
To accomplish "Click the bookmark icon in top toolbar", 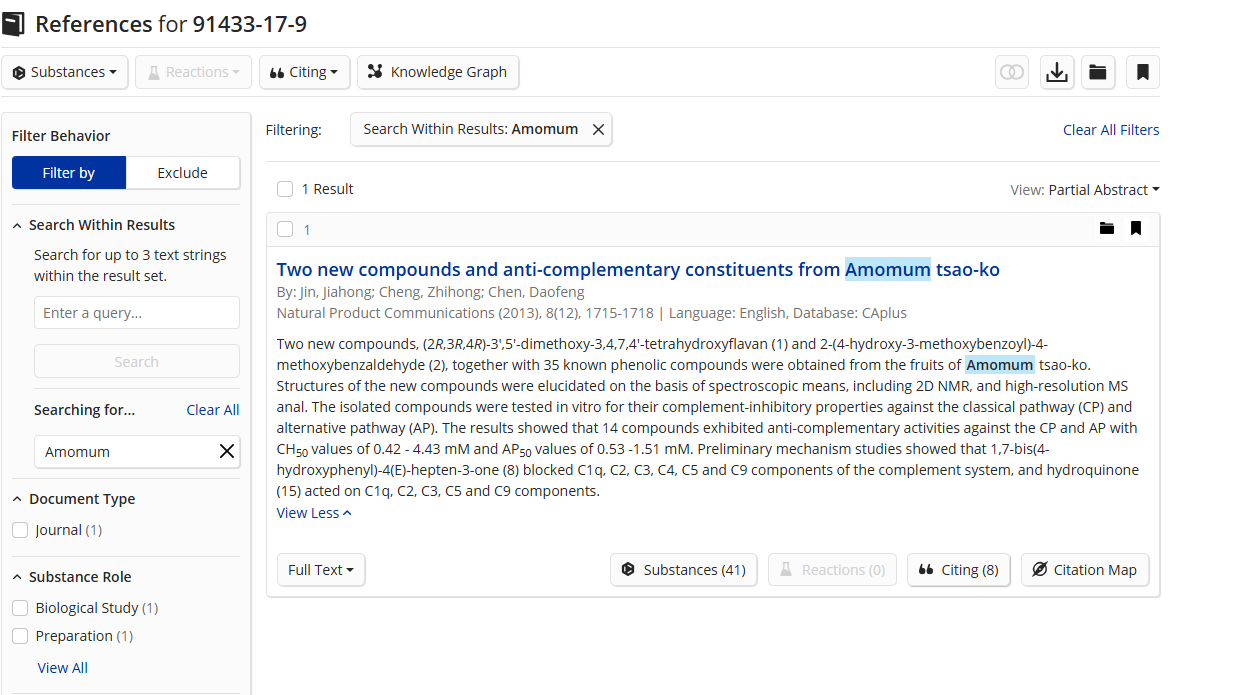I will (x=1142, y=72).
